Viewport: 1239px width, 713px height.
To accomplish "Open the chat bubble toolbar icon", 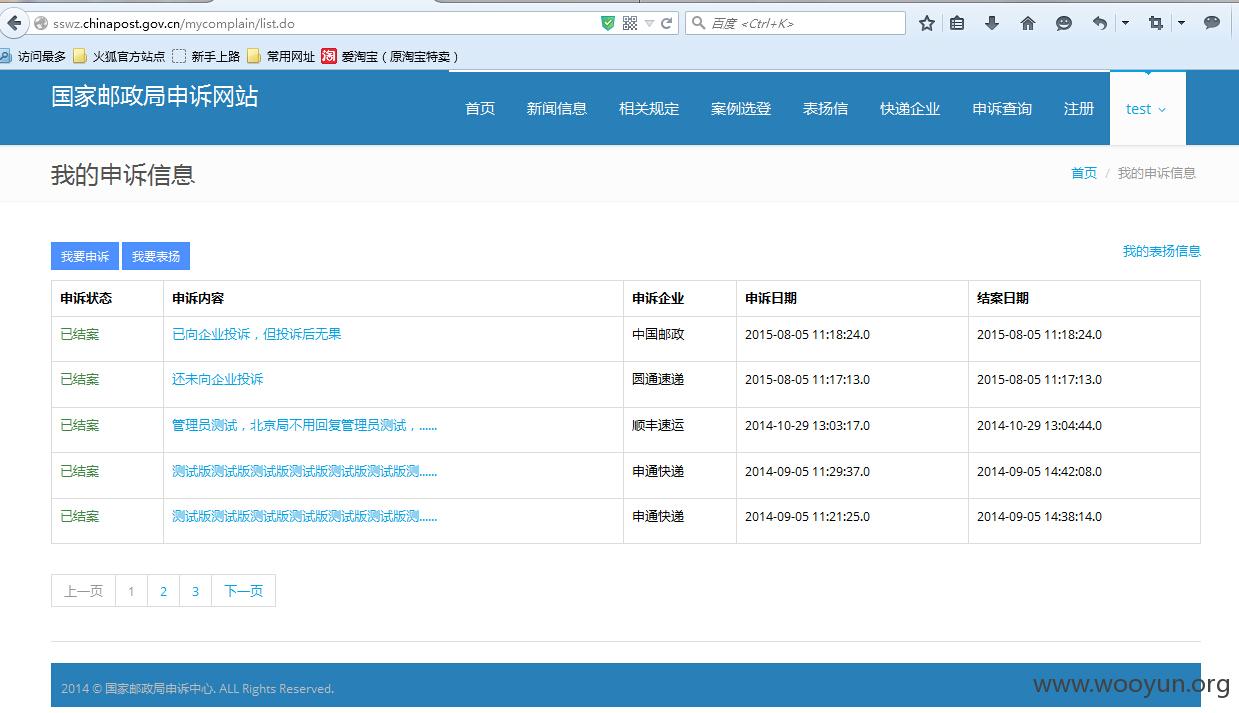I will (x=1212, y=23).
